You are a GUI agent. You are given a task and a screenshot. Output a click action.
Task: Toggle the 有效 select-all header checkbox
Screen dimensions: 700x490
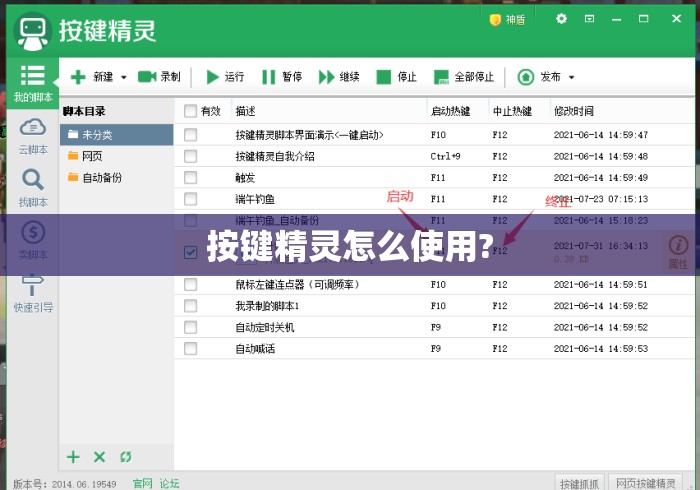(x=191, y=111)
